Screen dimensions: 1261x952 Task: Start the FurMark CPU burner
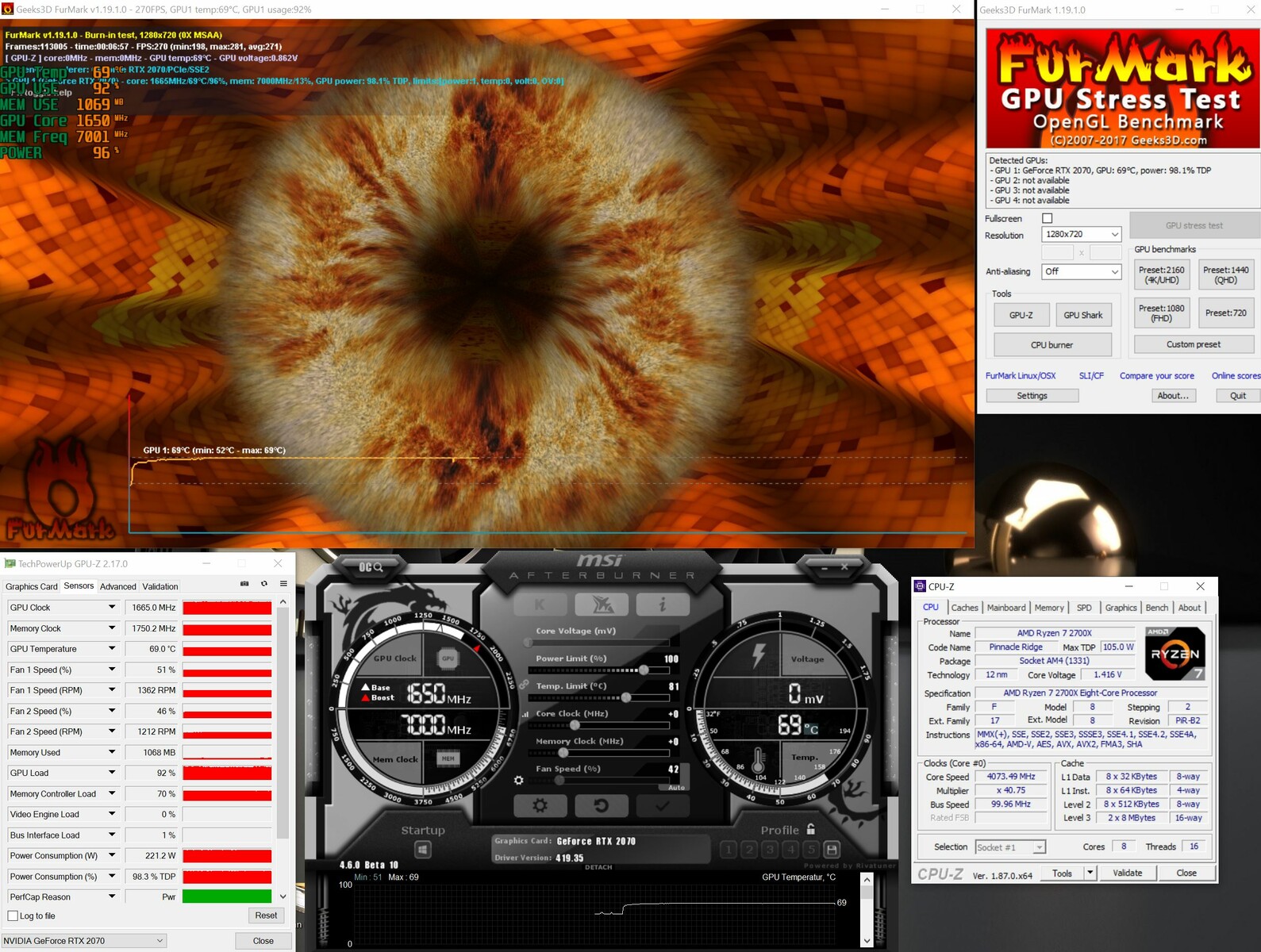[1052, 345]
